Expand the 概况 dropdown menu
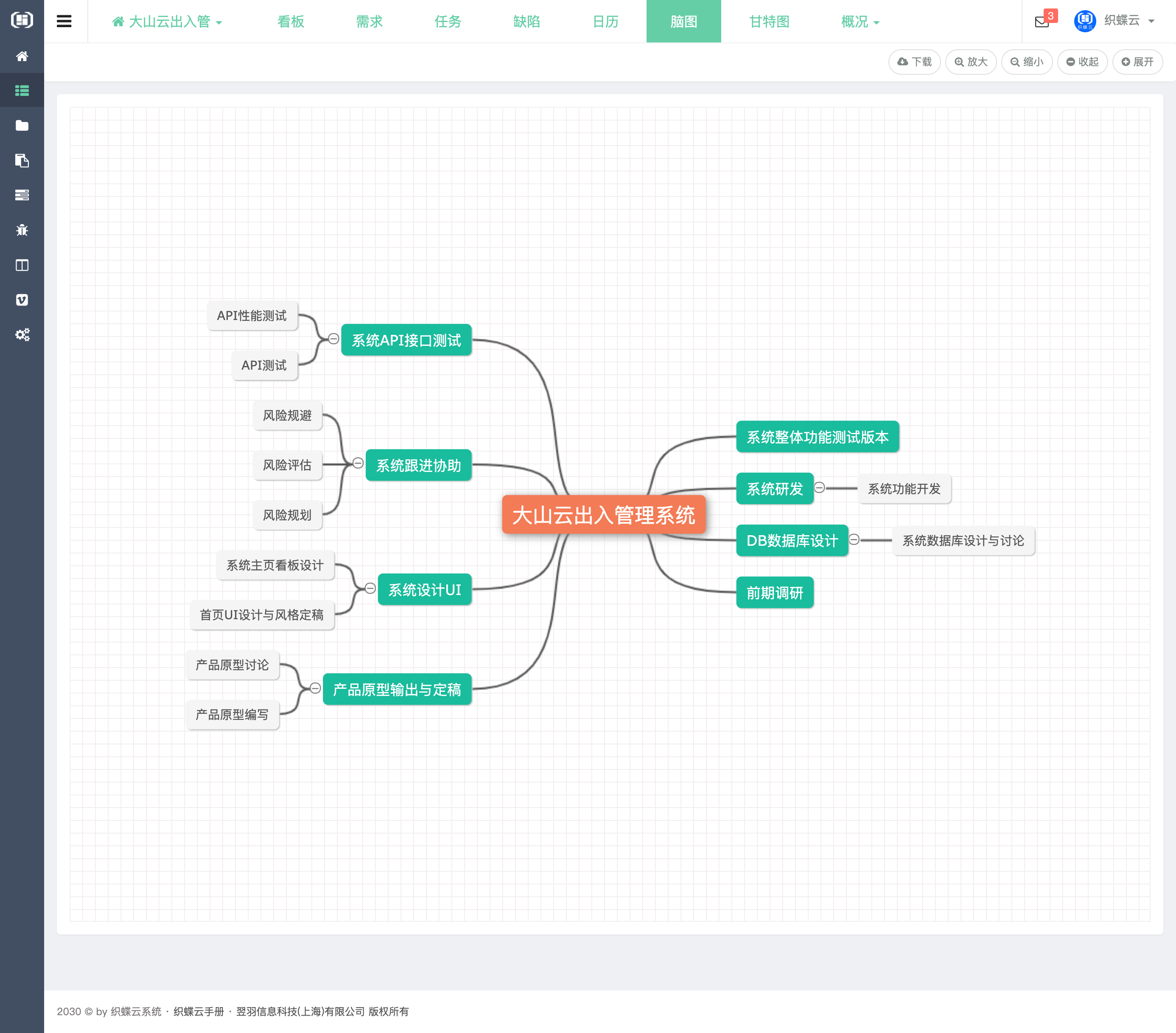Image resolution: width=1176 pixels, height=1033 pixels. pos(860,22)
